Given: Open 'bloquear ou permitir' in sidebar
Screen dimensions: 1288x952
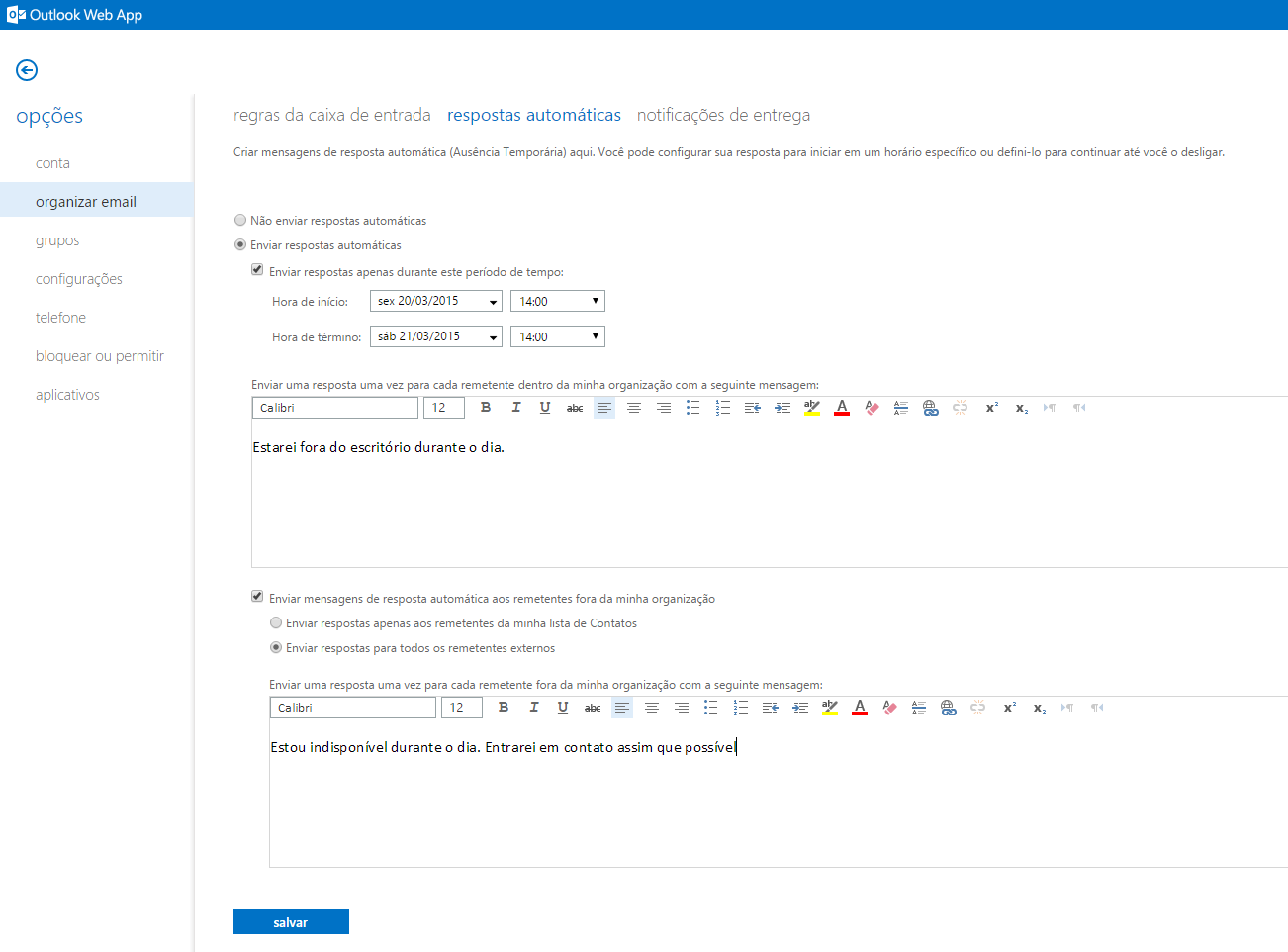Looking at the screenshot, I should [x=100, y=356].
